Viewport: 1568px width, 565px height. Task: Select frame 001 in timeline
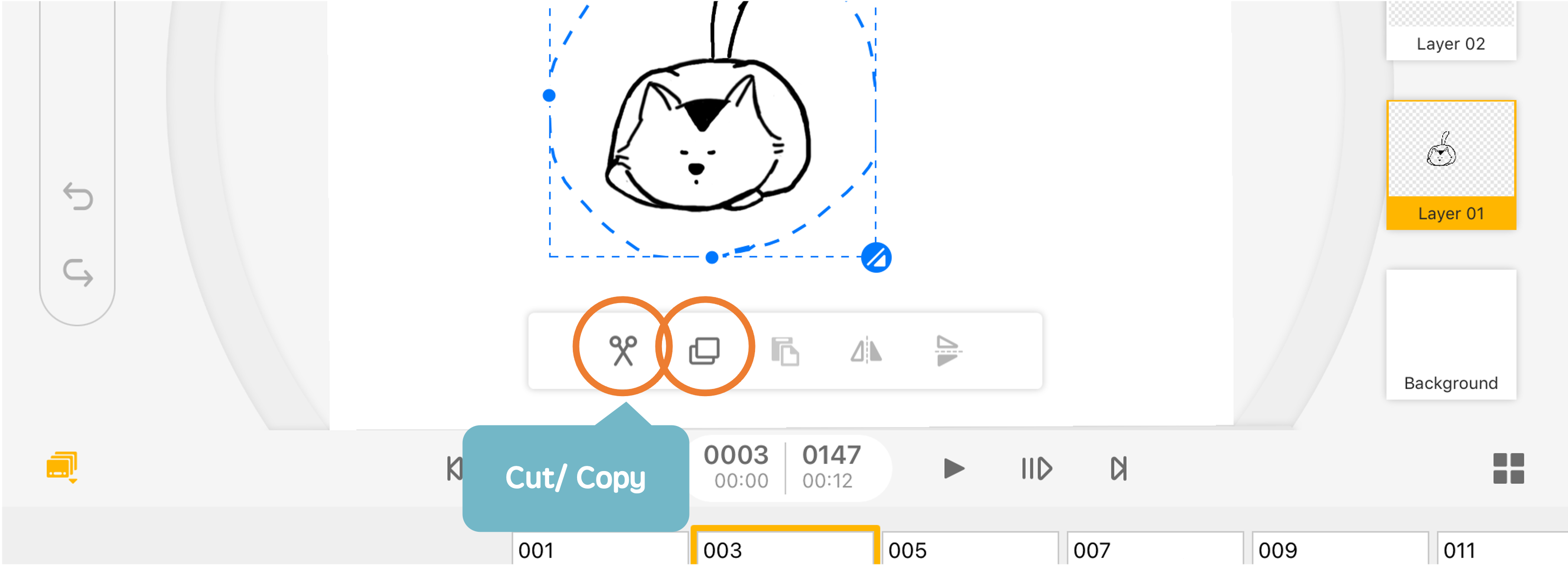(x=599, y=548)
